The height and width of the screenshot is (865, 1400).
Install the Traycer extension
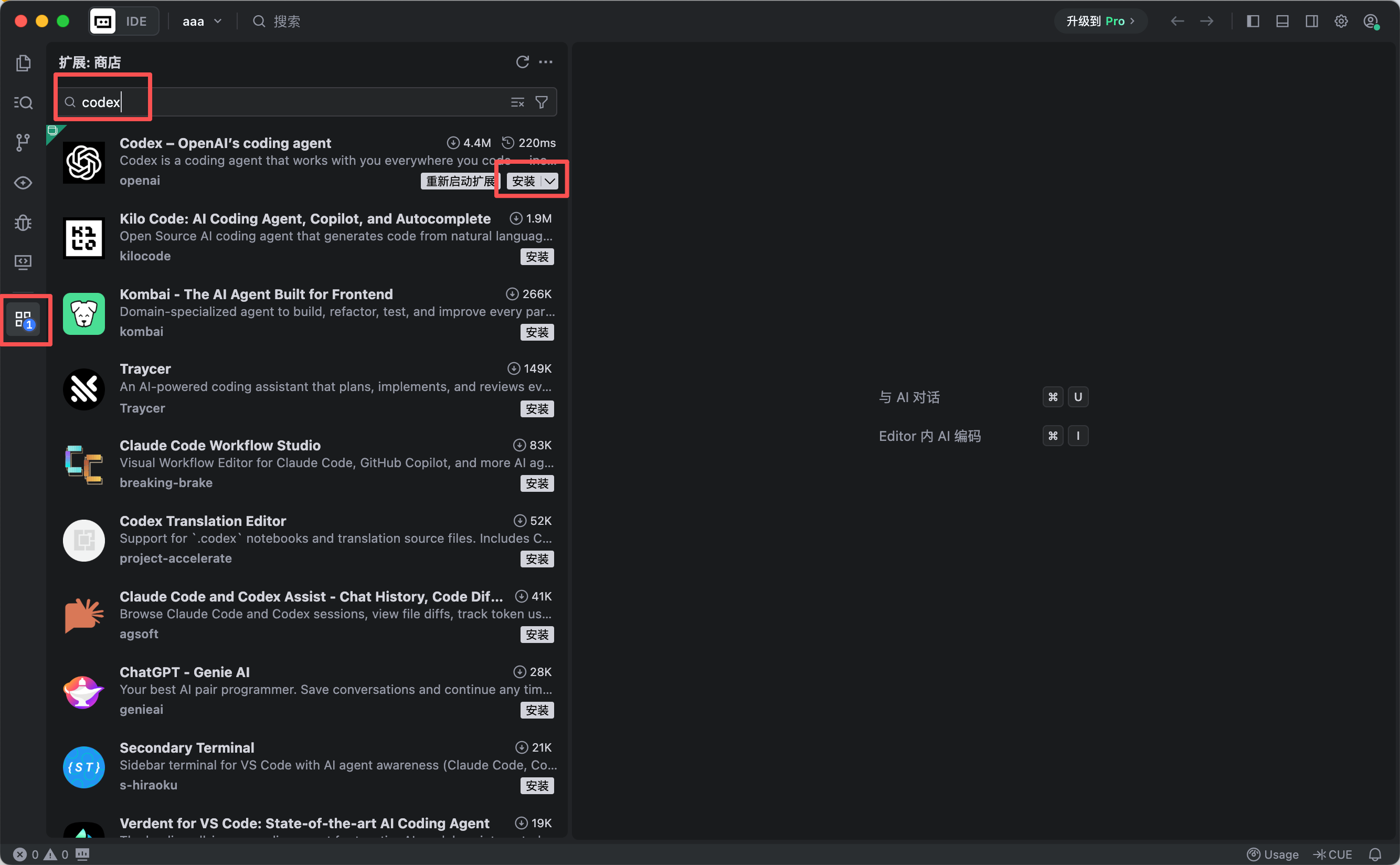tap(537, 409)
